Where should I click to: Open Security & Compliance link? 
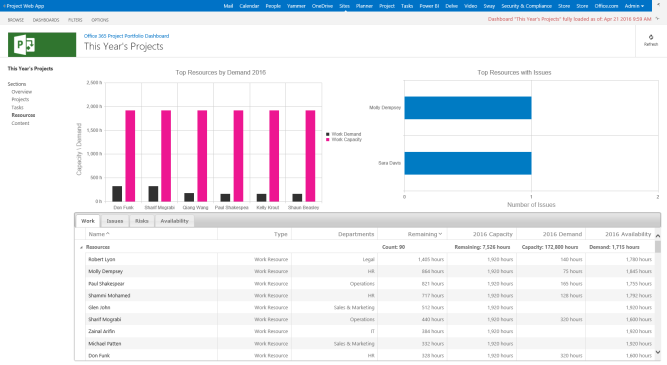[x=527, y=6]
